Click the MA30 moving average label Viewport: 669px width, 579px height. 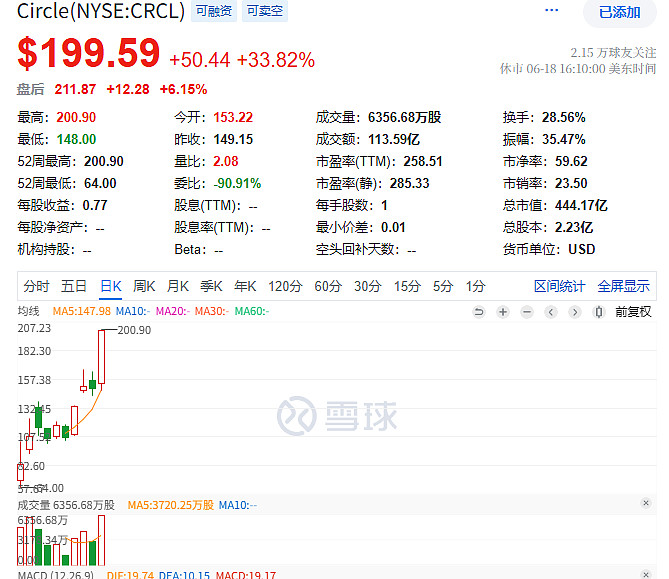coord(212,311)
